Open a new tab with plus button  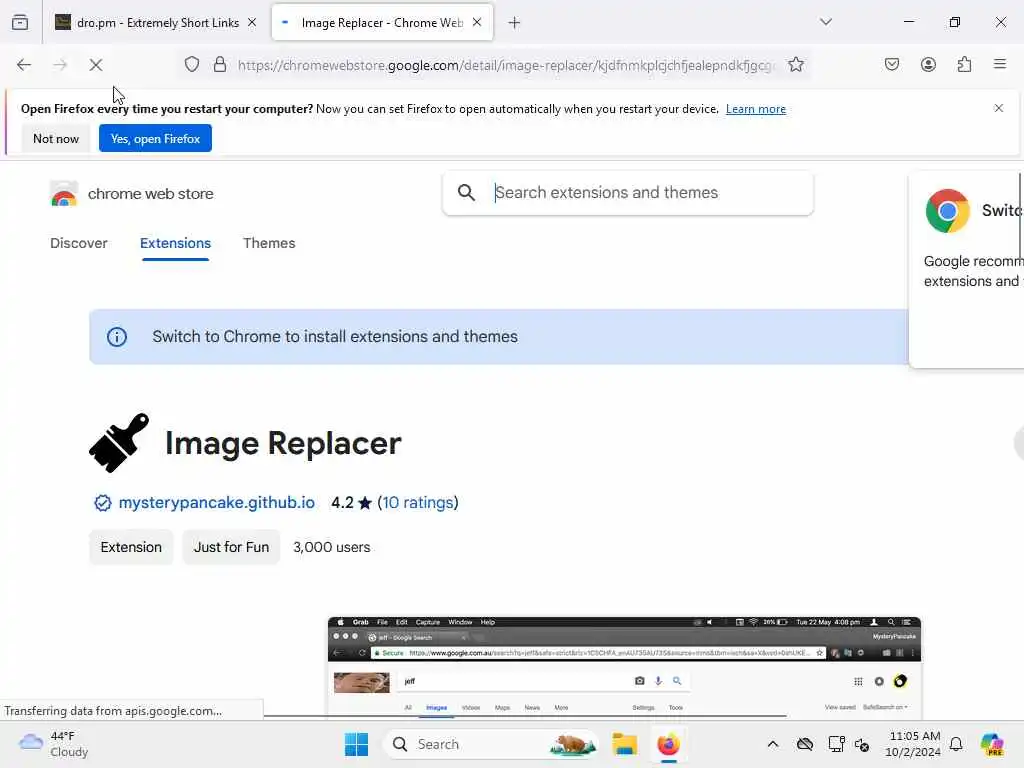click(x=514, y=23)
